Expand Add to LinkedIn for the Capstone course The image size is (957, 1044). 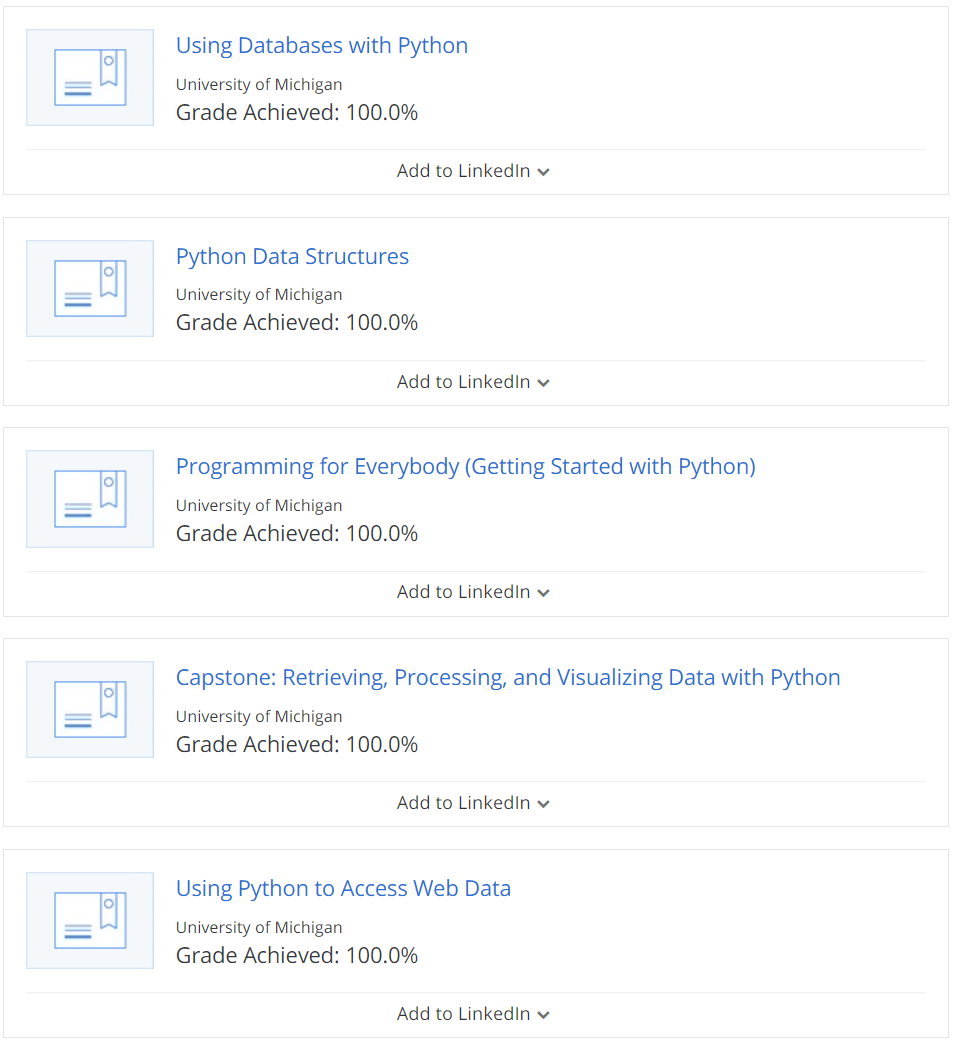coord(473,802)
